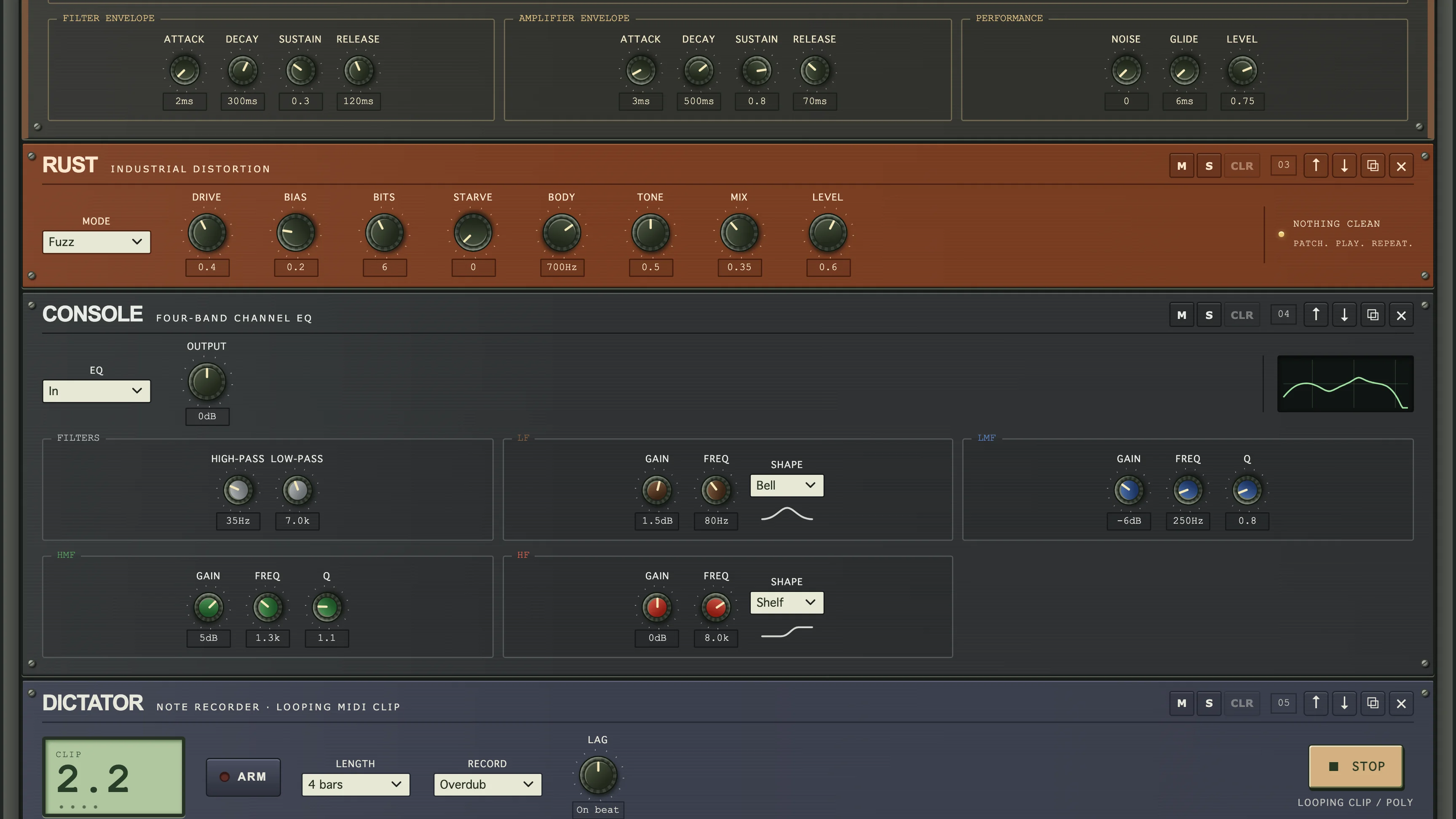The height and width of the screenshot is (819, 1456).
Task: Clear the RUST module with CLR
Action: tap(1242, 166)
